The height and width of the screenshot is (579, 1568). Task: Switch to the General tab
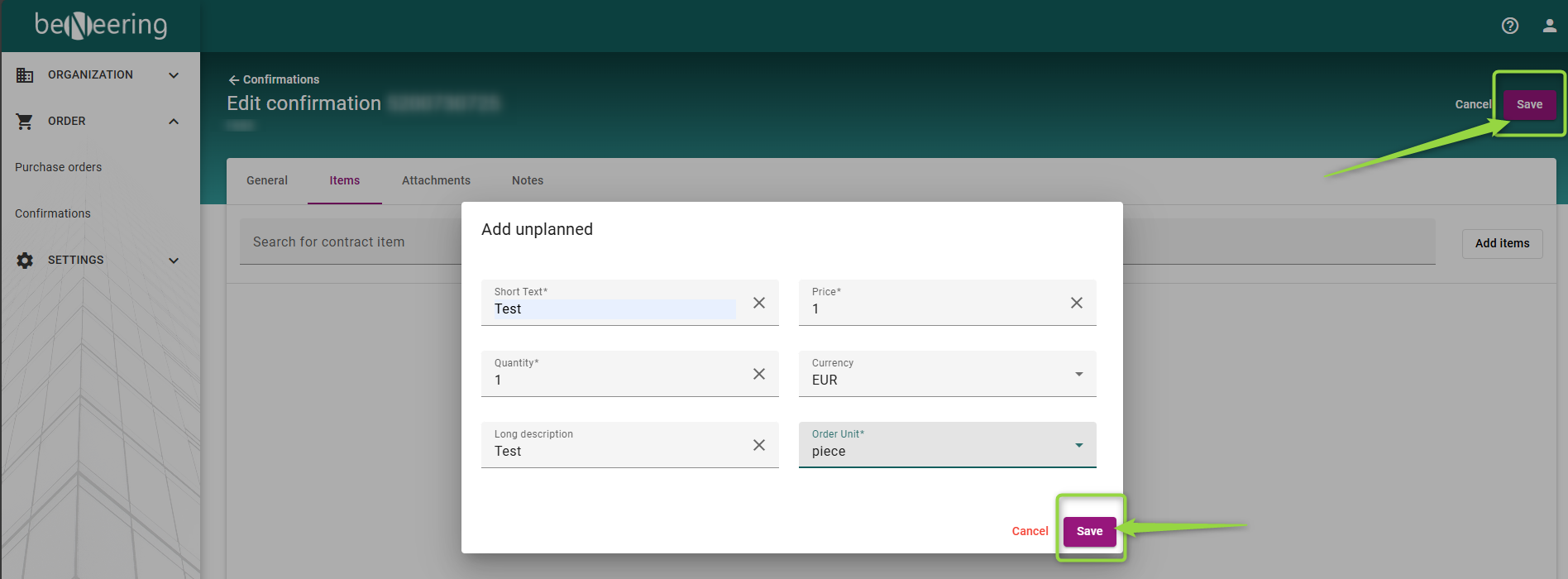point(267,180)
